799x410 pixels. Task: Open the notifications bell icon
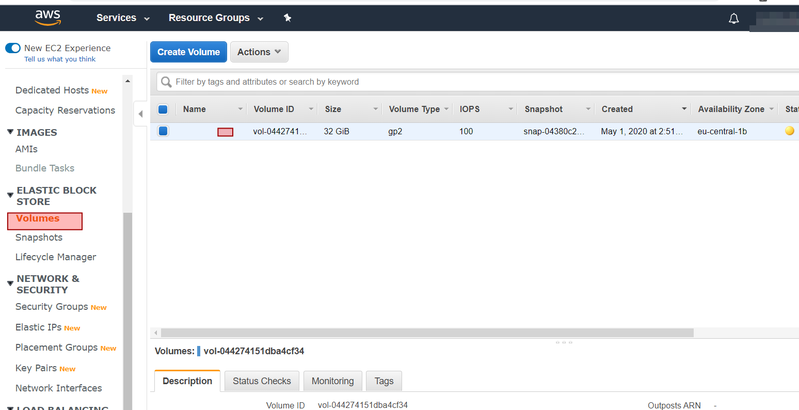pos(734,18)
